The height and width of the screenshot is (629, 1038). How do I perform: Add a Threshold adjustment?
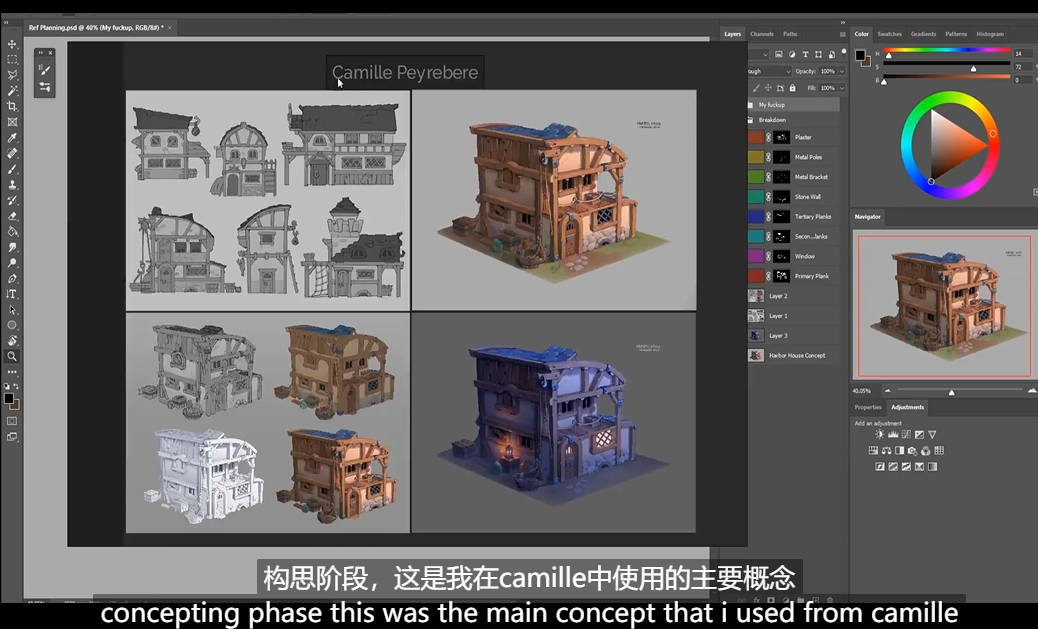906,466
